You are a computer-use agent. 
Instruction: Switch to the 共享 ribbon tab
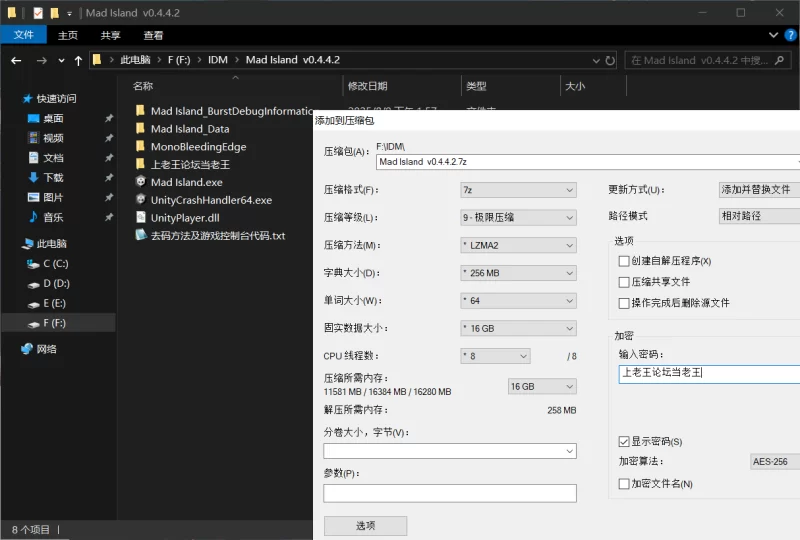click(x=110, y=35)
